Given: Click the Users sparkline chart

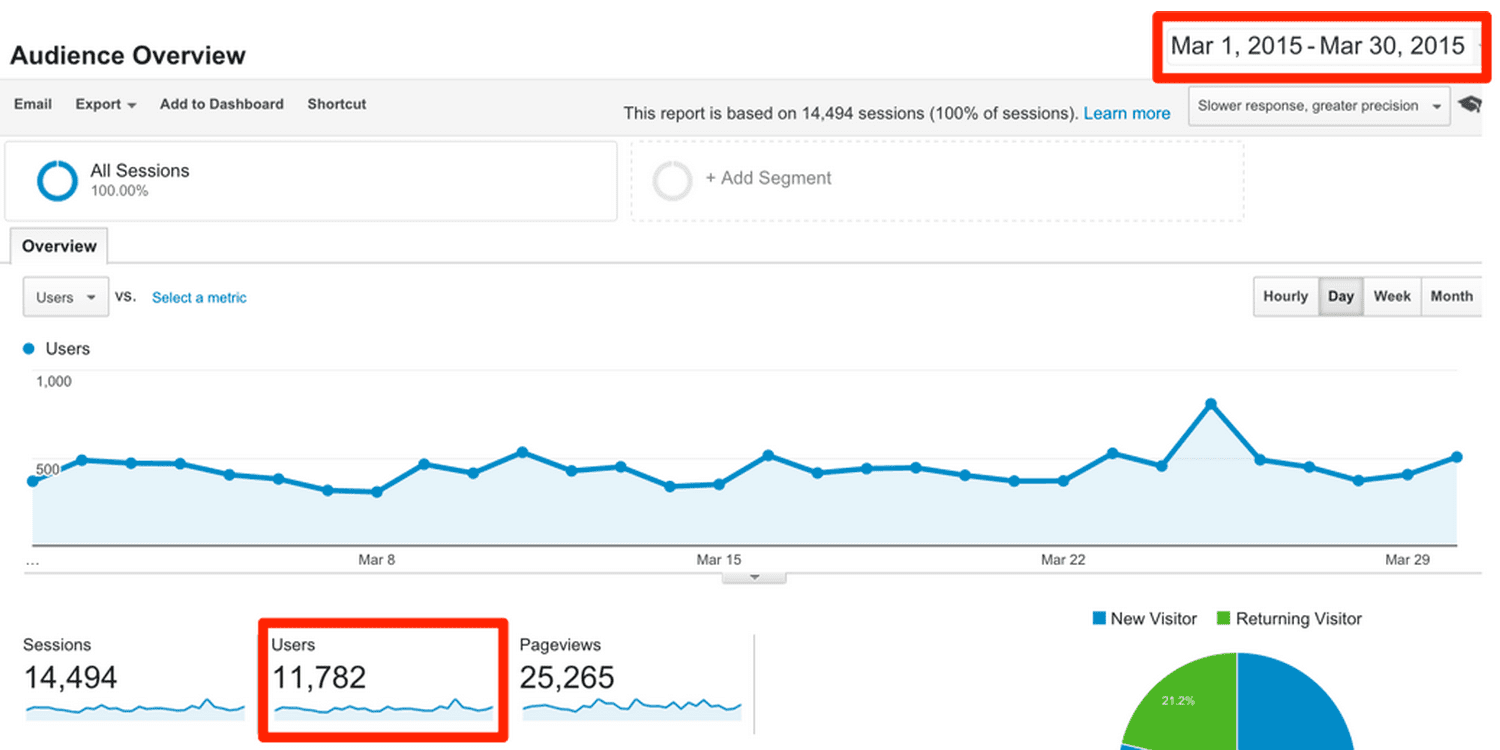Looking at the screenshot, I should [384, 709].
